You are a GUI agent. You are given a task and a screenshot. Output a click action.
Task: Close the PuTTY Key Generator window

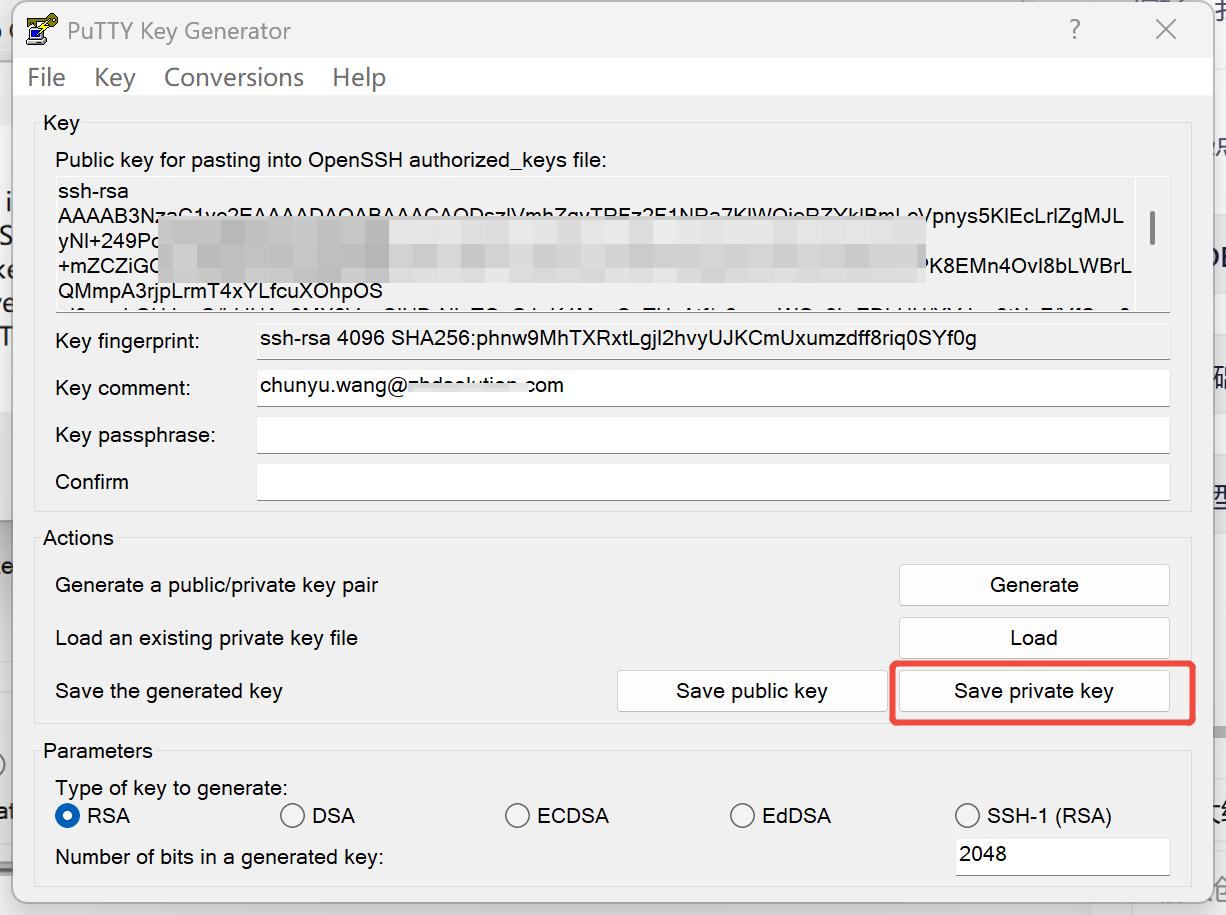(x=1166, y=30)
